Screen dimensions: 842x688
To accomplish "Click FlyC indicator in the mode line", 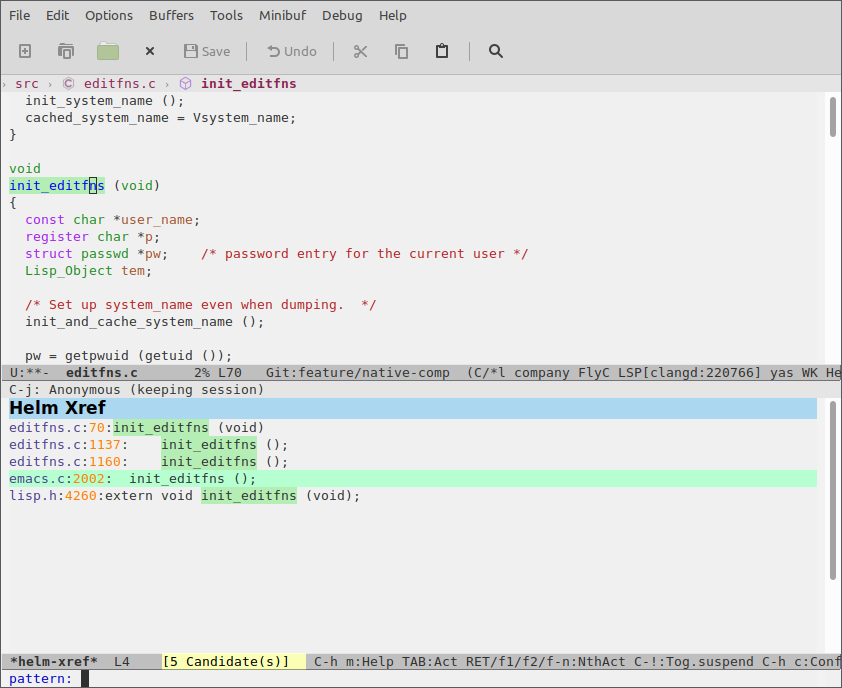I will click(593, 373).
